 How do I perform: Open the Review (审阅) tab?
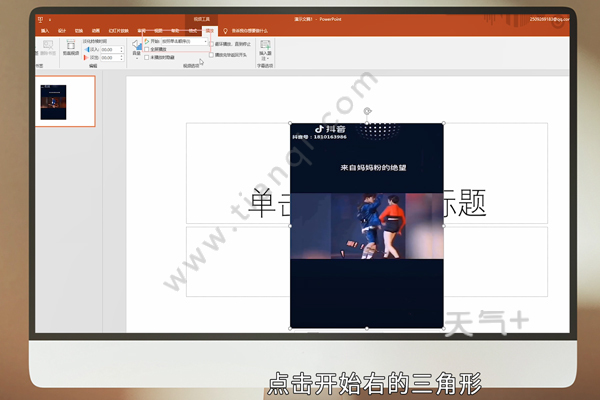[x=142, y=31]
